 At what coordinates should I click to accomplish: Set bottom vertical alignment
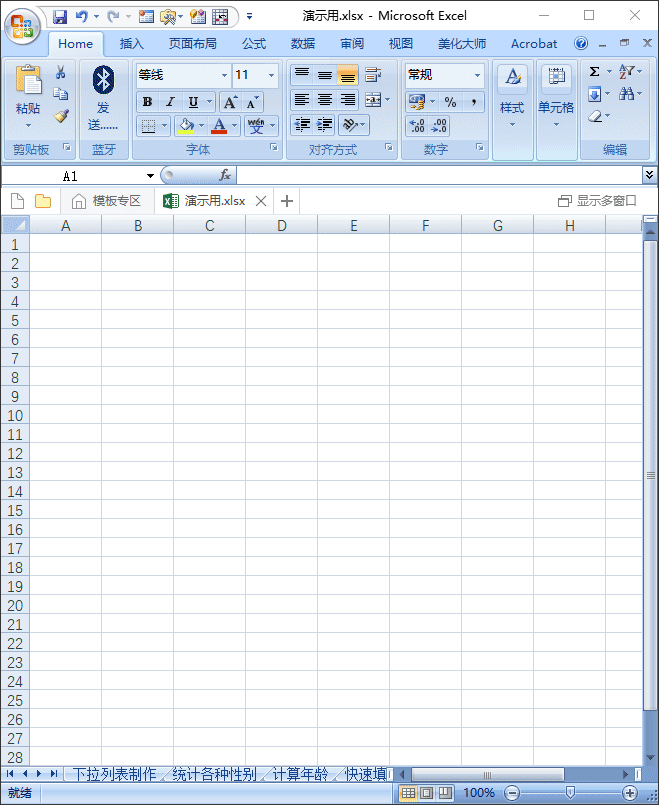[347, 75]
